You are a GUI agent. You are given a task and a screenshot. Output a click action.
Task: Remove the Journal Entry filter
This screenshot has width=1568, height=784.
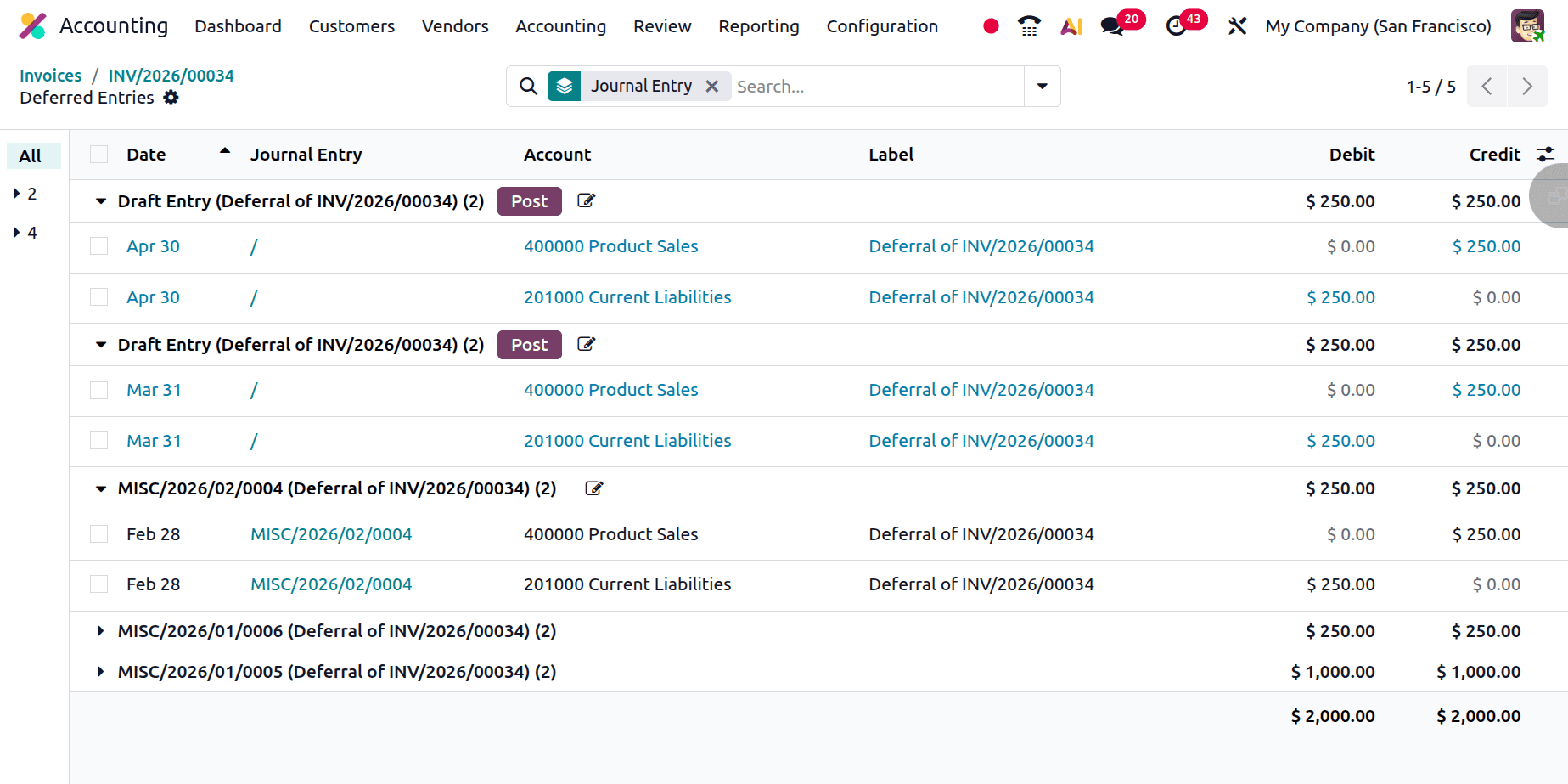pos(712,86)
